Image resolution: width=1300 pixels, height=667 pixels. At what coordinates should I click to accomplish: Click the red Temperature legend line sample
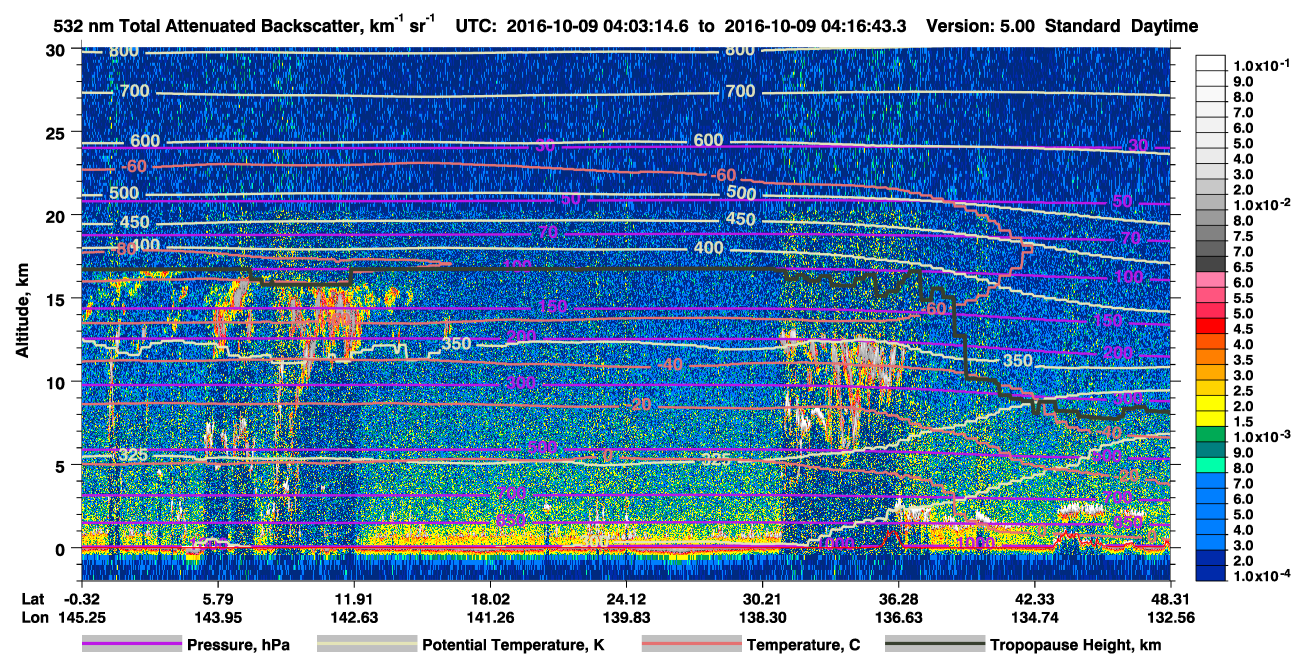point(691,645)
